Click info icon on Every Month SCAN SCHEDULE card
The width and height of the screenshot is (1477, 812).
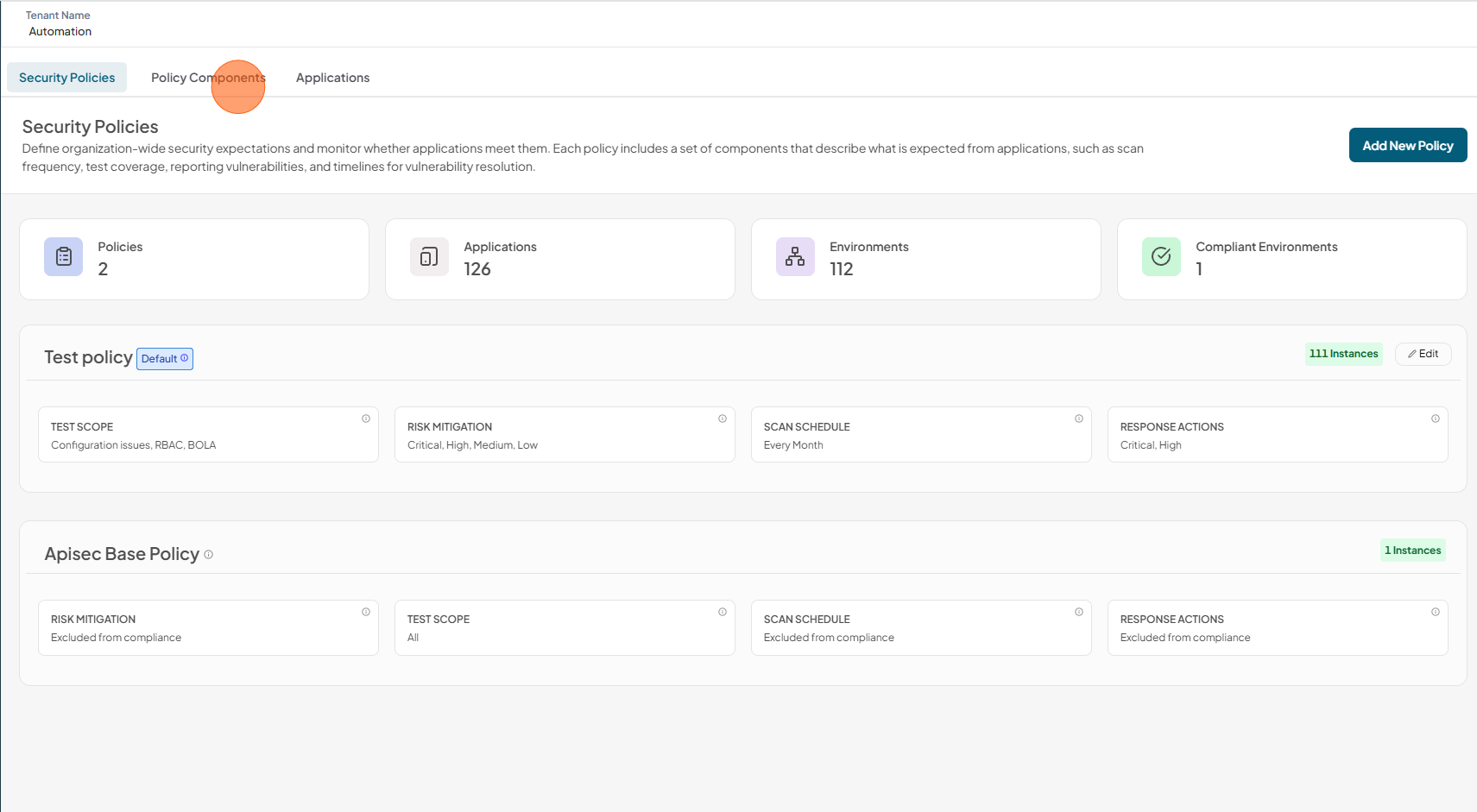pos(1079,419)
